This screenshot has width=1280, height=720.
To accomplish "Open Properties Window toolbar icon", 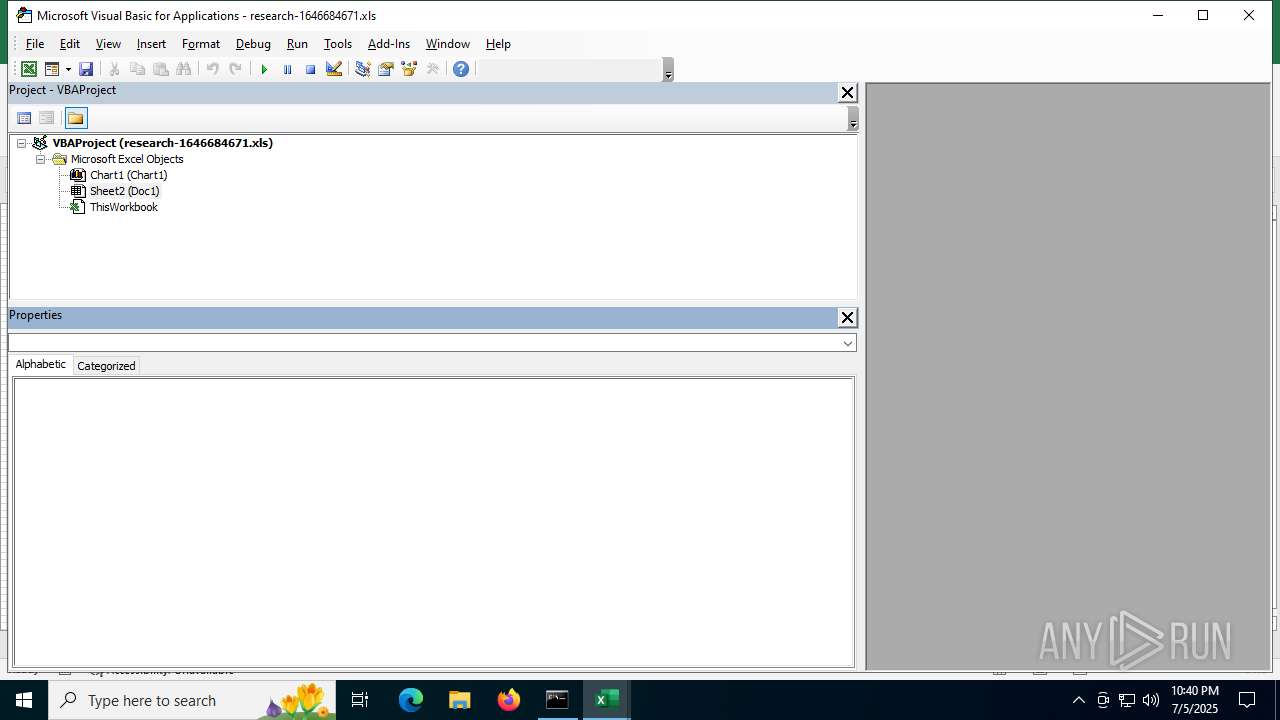I will pyautogui.click(x=385, y=69).
